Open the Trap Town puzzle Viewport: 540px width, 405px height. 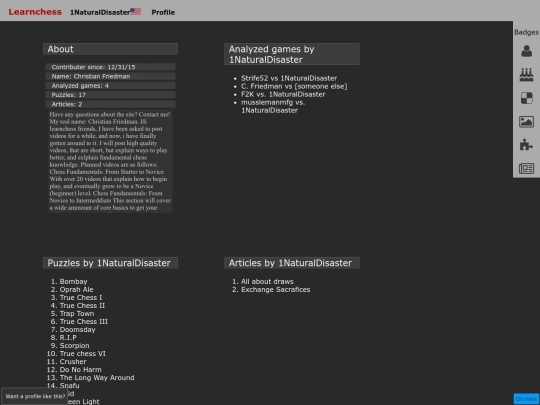tap(77, 313)
